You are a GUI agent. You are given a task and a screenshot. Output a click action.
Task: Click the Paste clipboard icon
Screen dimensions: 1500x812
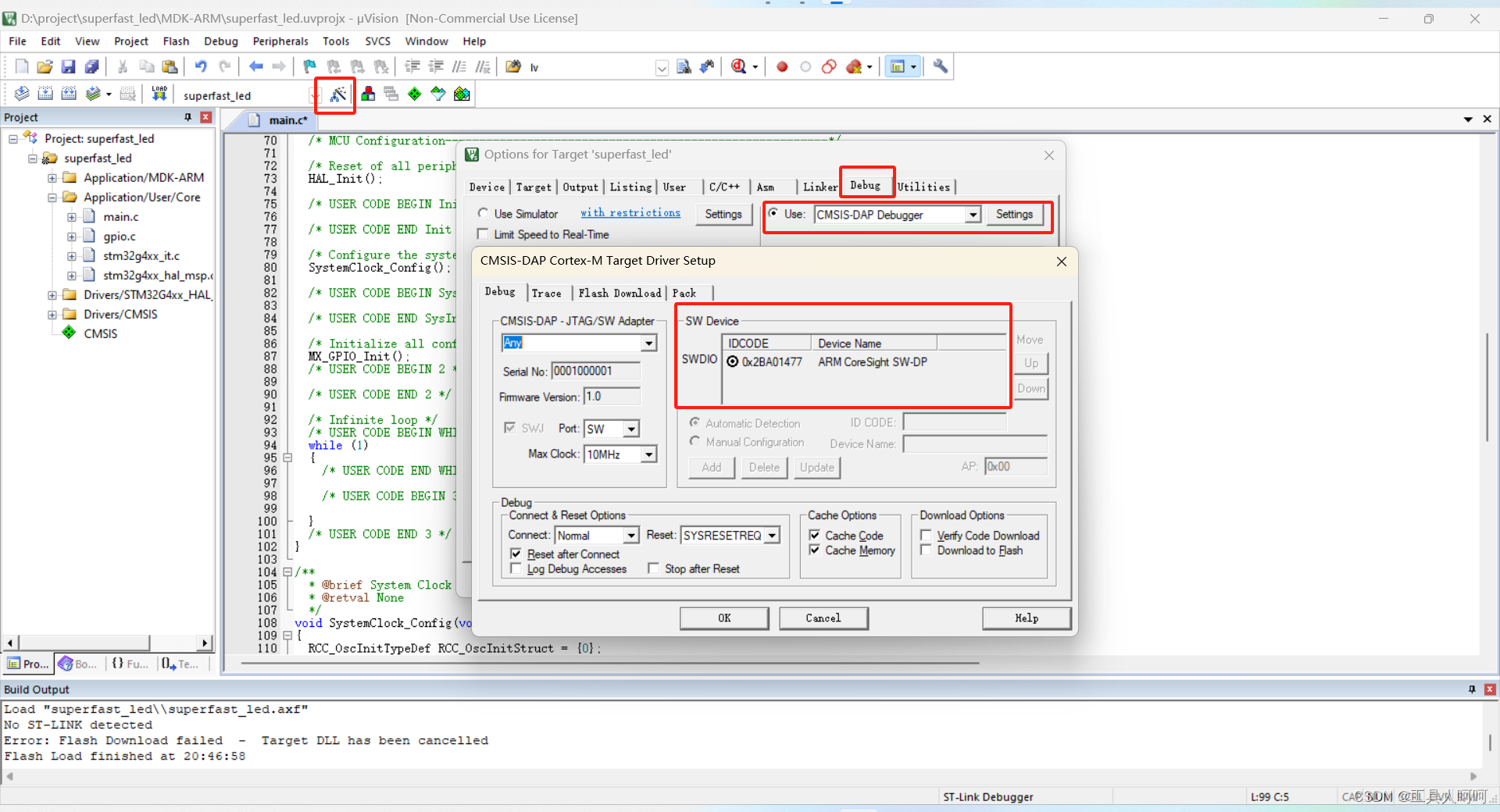[170, 67]
